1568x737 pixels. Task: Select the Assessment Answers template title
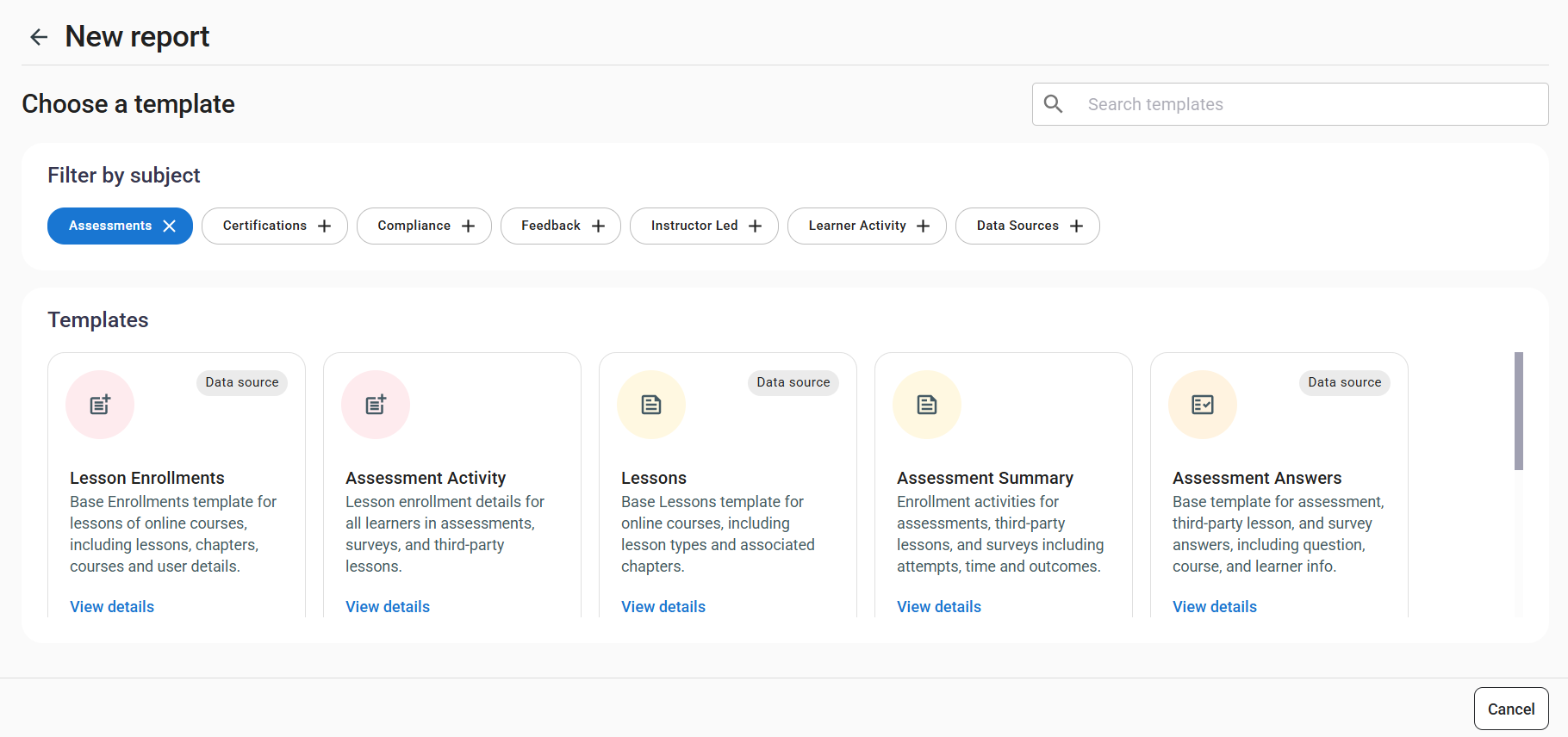coord(1257,478)
